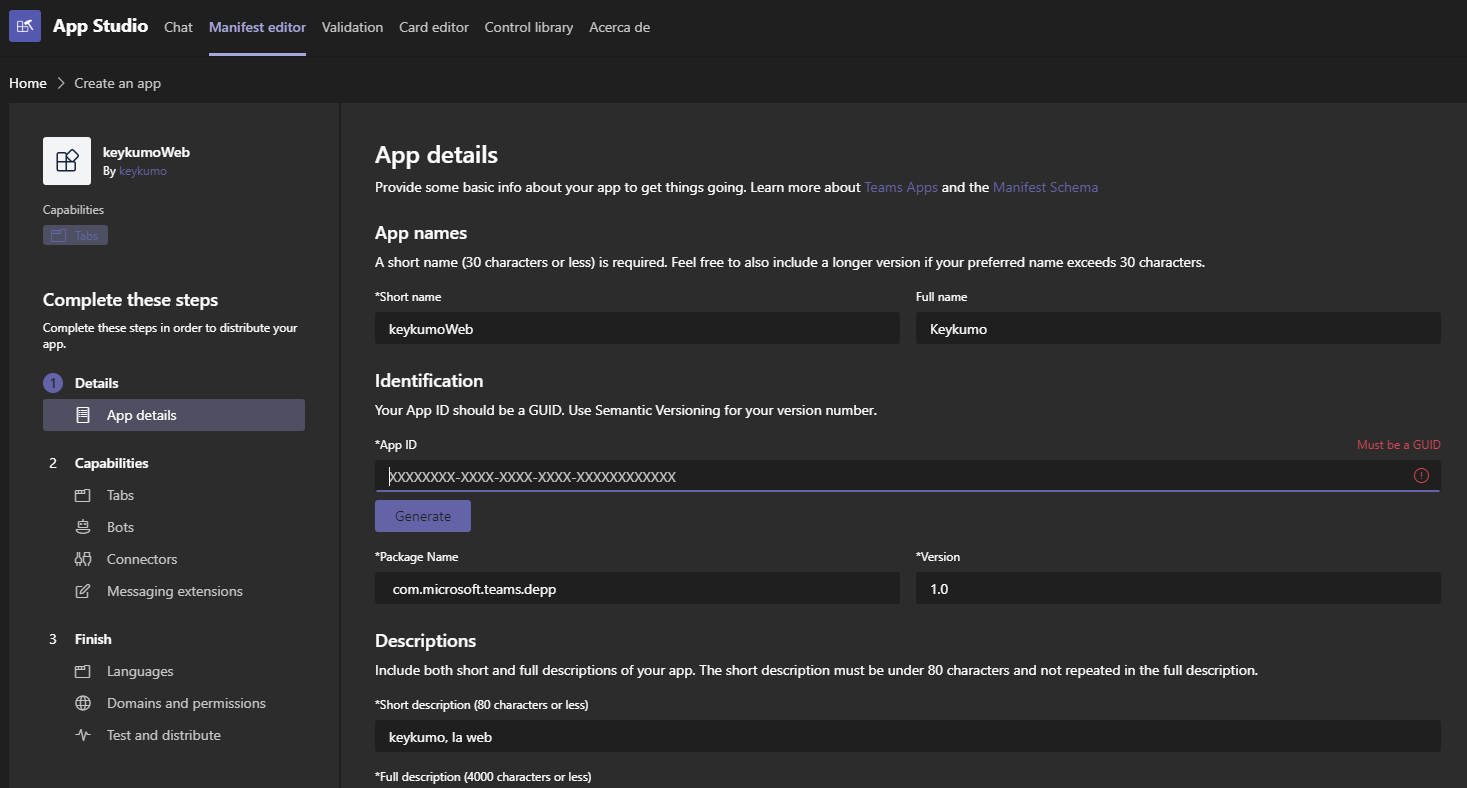Image resolution: width=1467 pixels, height=788 pixels.
Task: Click the Connectors icon in sidebar
Action: pos(84,559)
